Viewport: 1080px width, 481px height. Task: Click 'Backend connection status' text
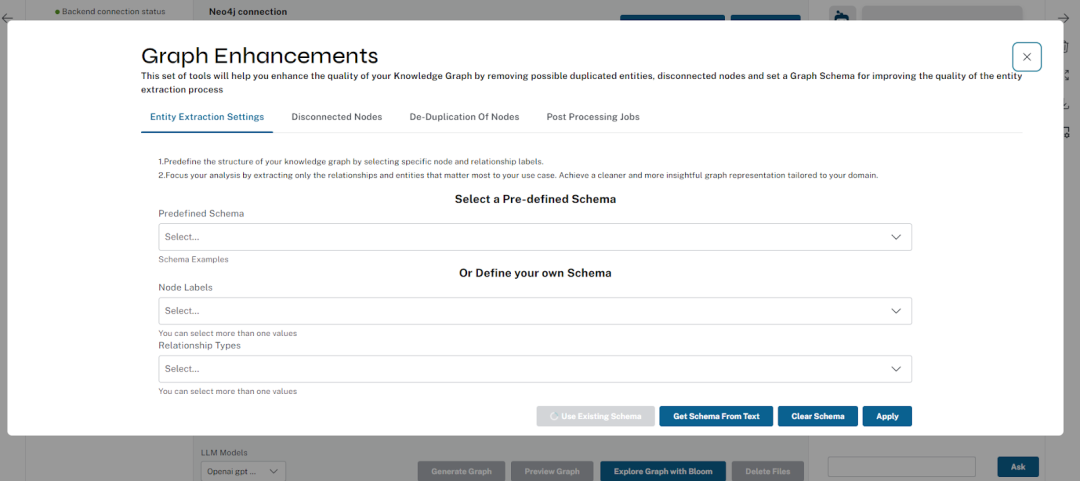coord(114,12)
